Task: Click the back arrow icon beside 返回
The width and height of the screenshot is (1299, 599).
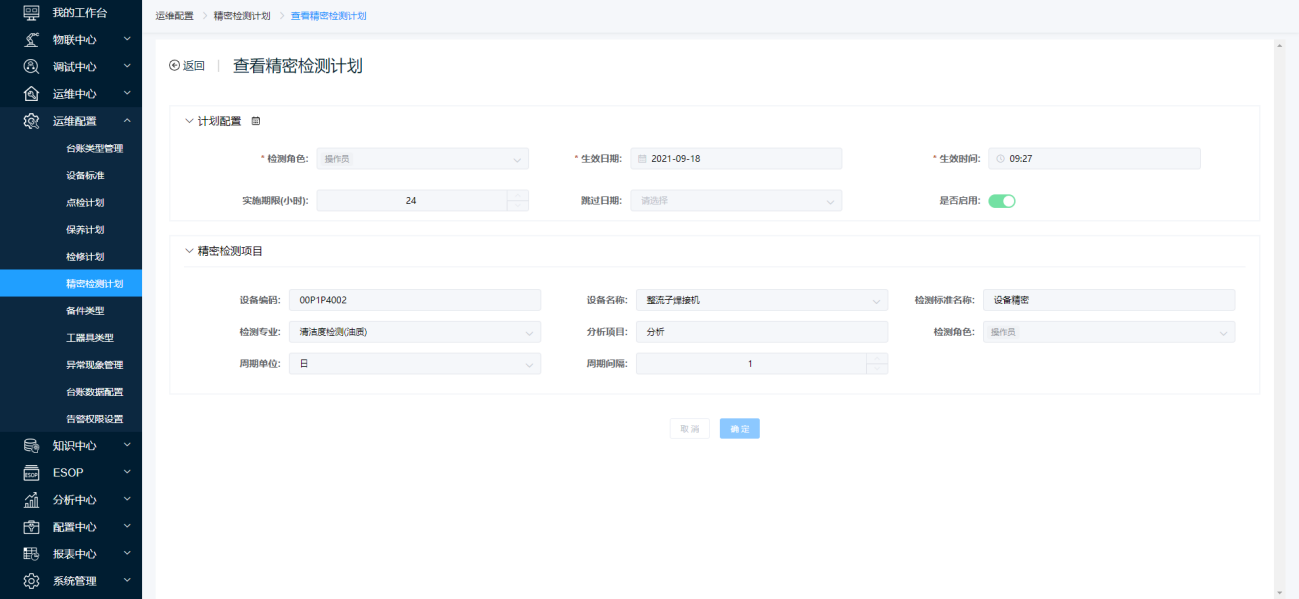Action: coord(175,66)
